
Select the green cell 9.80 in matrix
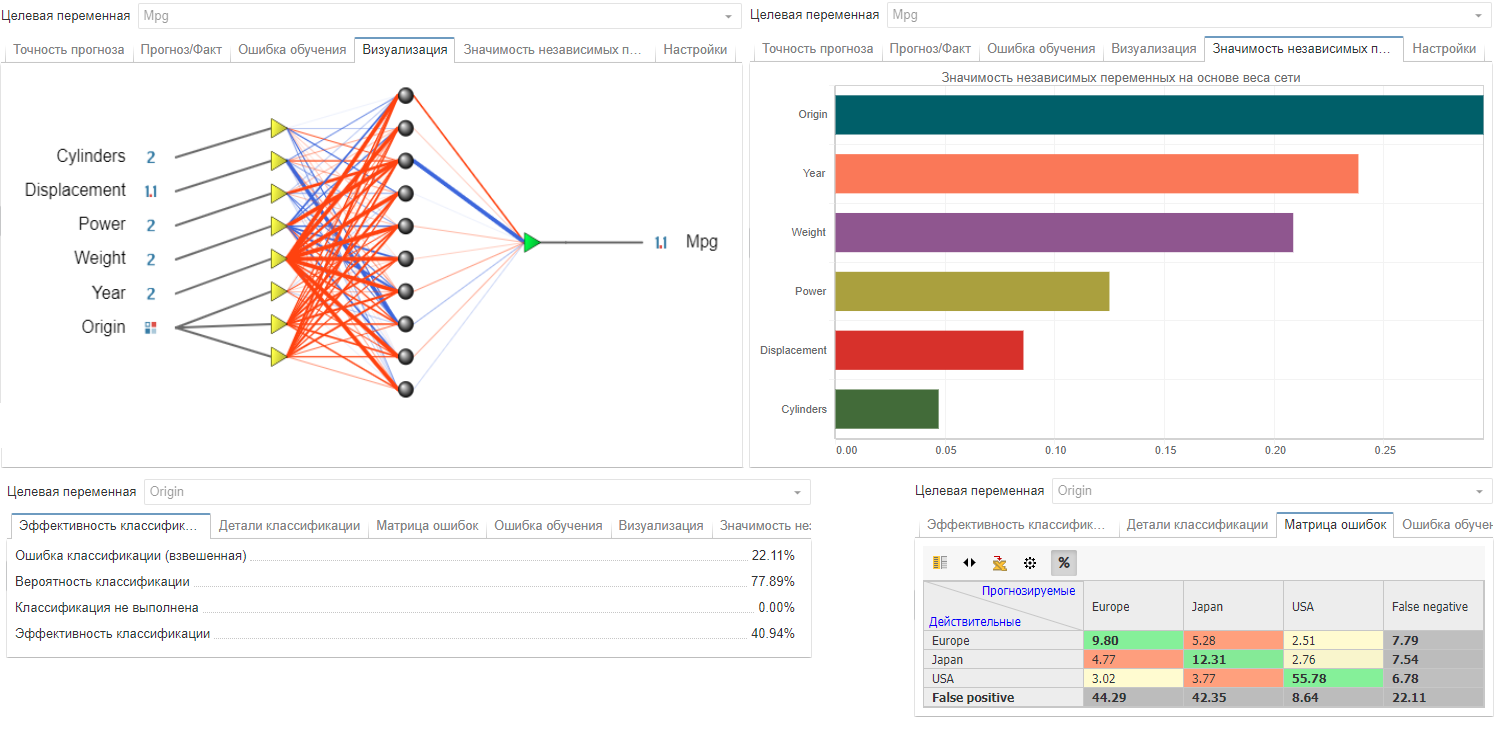(x=1133, y=641)
